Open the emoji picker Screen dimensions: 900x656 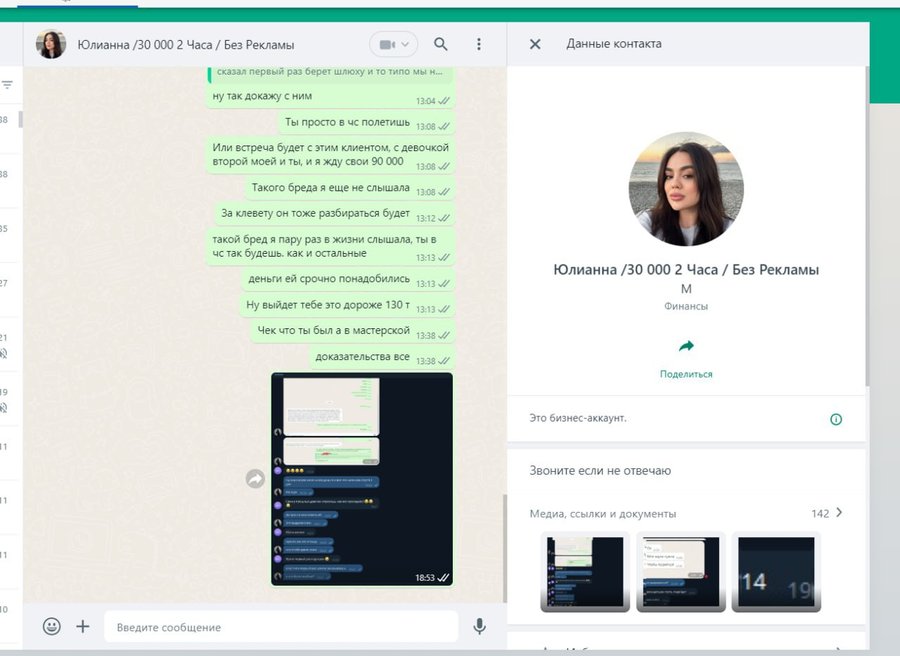pos(52,626)
